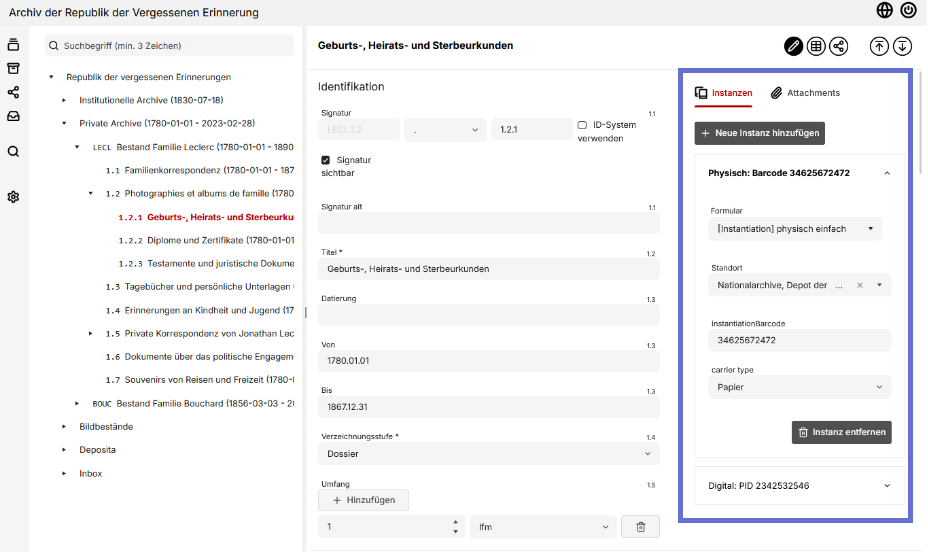
Task: Select 1.4 Erinnerungen an Kindheit item
Action: (199, 310)
